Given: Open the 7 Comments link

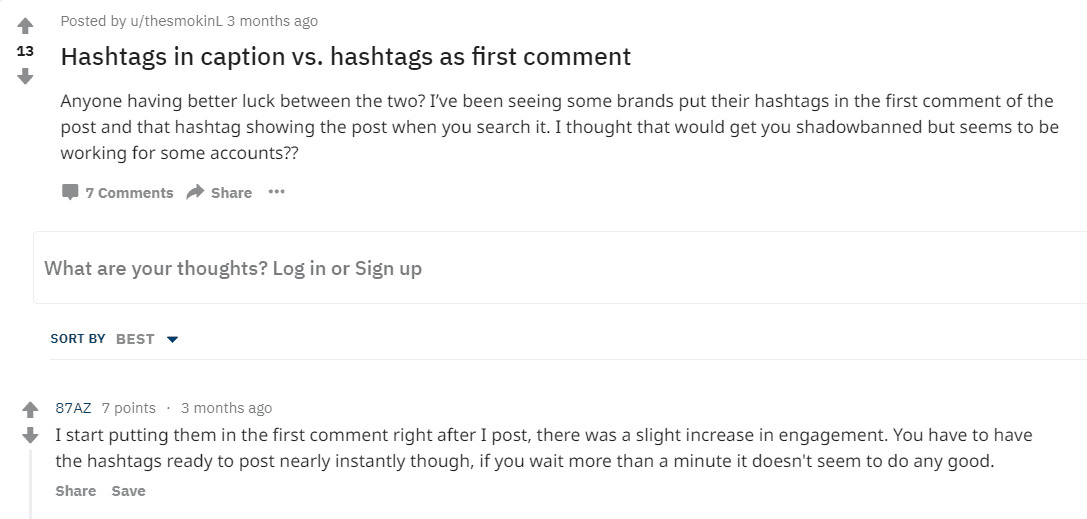Looking at the screenshot, I should pos(129,193).
